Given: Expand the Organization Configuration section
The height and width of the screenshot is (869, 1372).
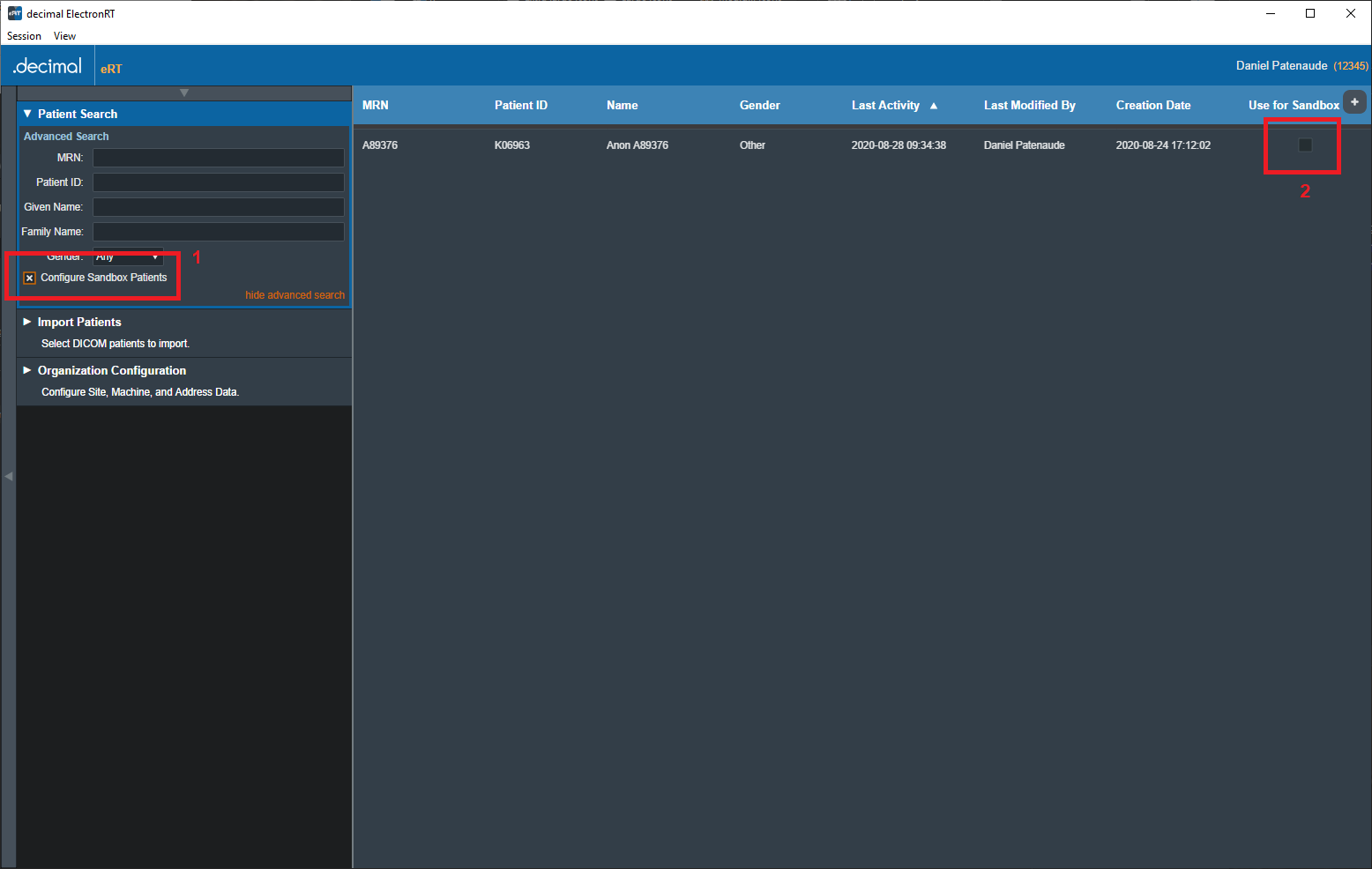Looking at the screenshot, I should pos(27,370).
